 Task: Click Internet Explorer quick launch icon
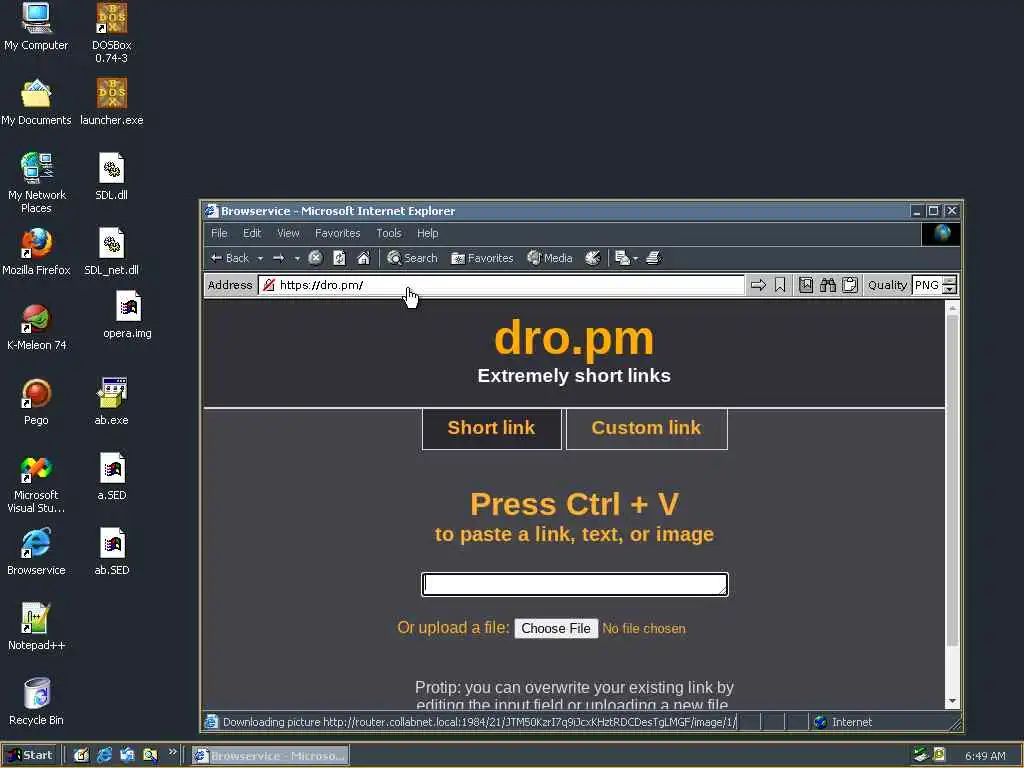(x=104, y=755)
